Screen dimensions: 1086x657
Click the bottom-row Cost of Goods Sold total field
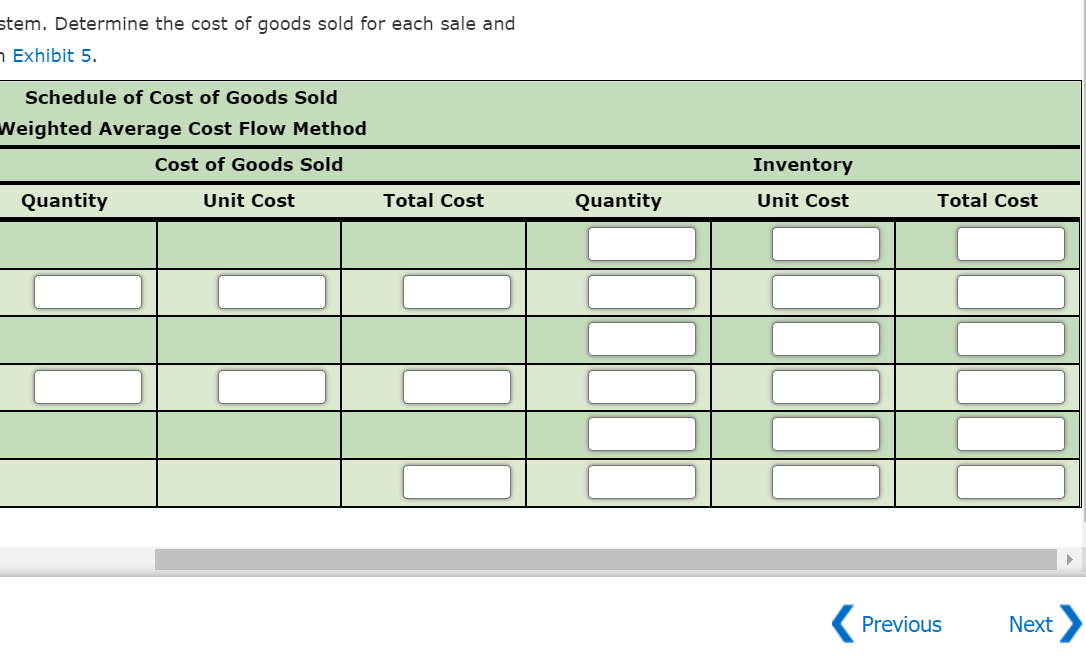point(456,481)
